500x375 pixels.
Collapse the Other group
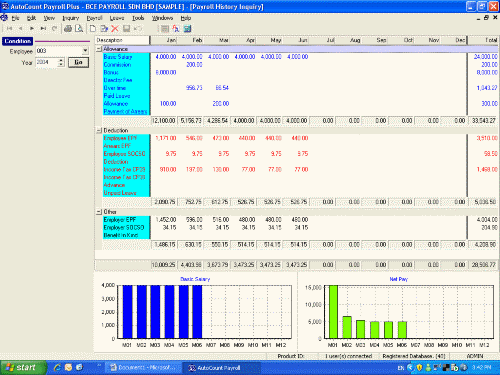tap(99, 212)
